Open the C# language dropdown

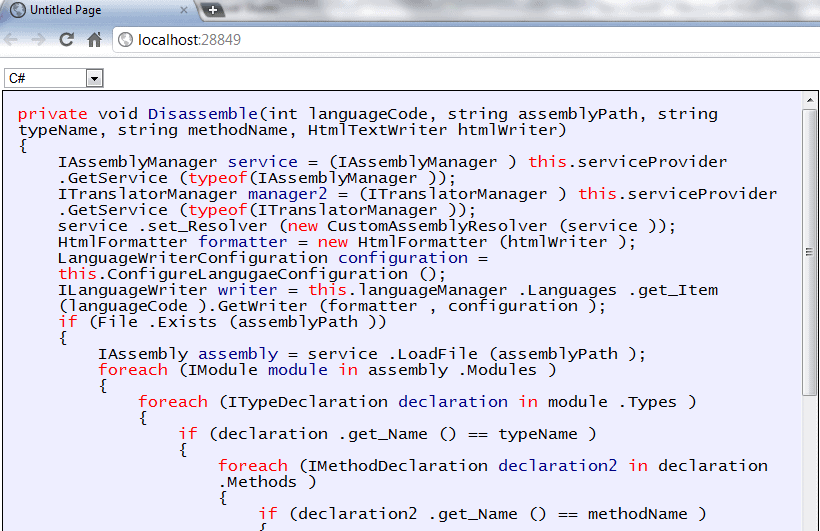pyautogui.click(x=53, y=78)
